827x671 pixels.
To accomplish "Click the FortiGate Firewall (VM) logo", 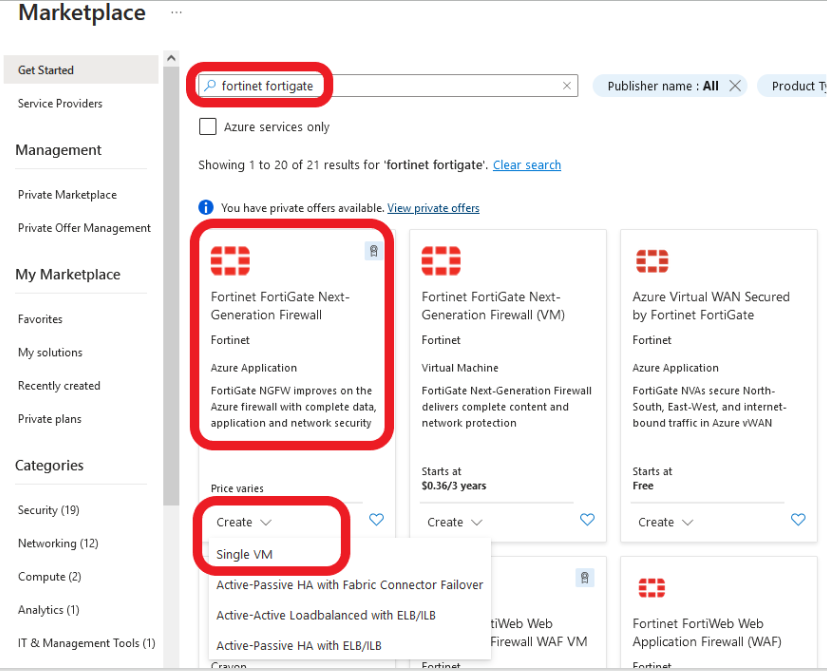I will [x=441, y=261].
